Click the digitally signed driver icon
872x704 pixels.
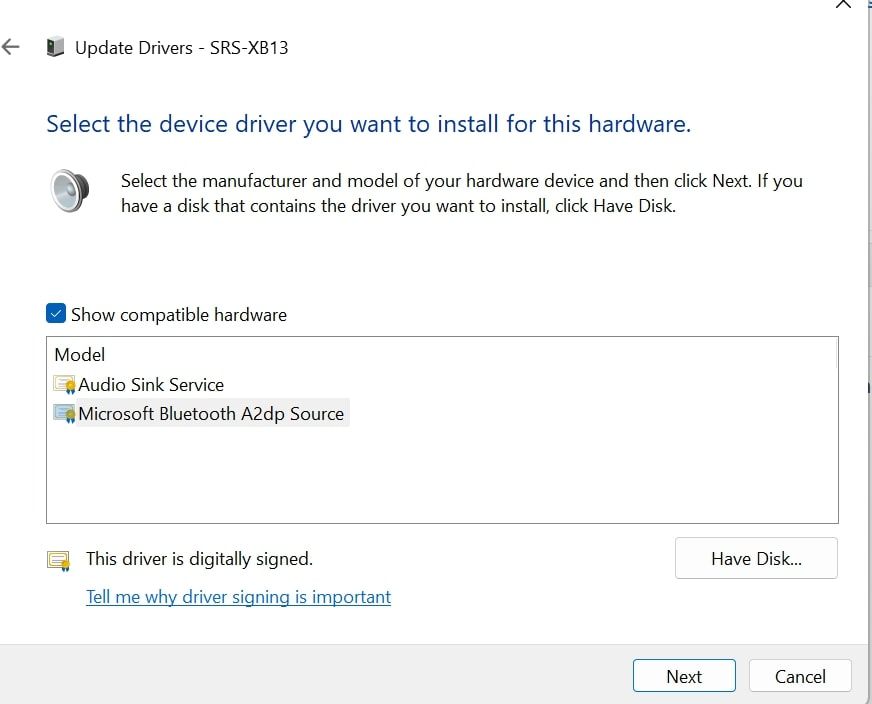click(57, 559)
